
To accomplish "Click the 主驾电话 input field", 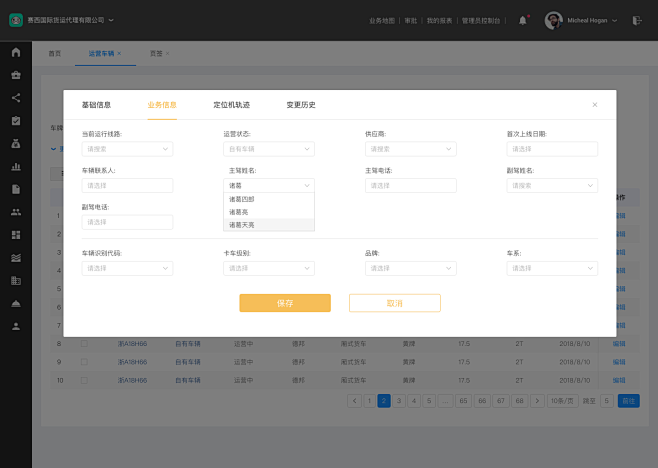I will 411,186.
